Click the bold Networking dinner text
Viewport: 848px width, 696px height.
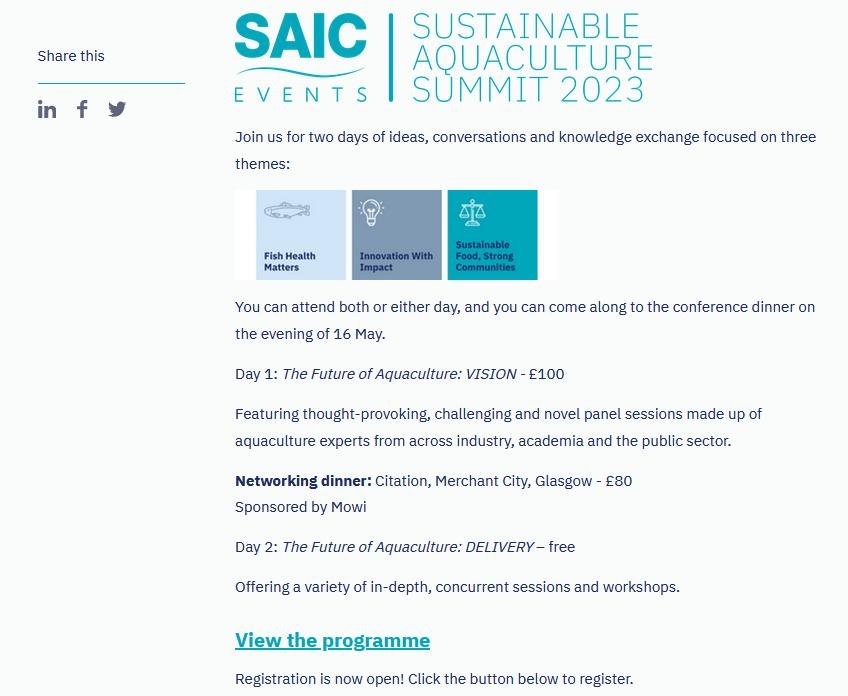point(303,481)
